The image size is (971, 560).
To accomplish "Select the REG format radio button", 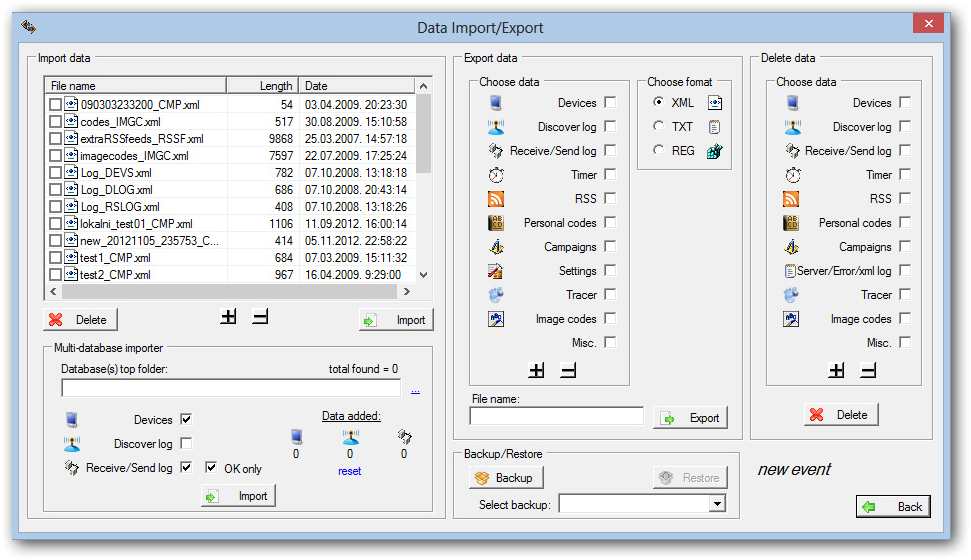I will click(658, 150).
